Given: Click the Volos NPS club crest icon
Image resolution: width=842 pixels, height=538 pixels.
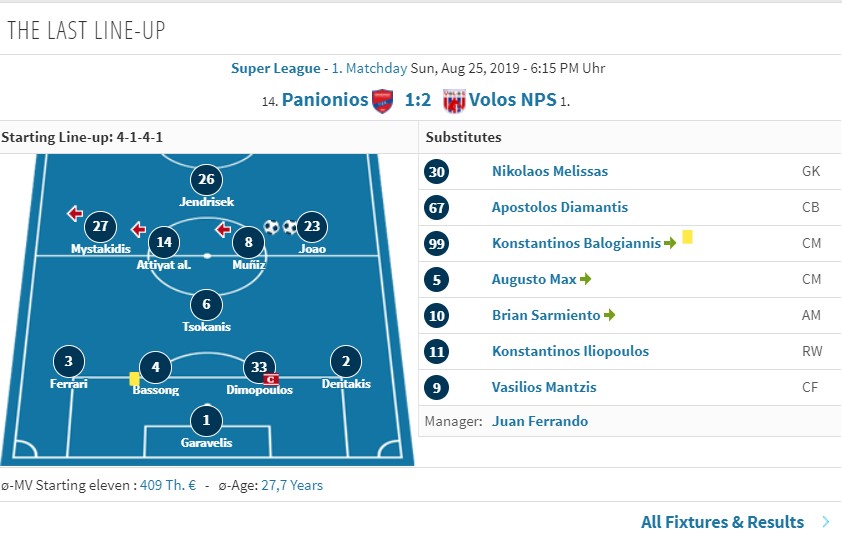Looking at the screenshot, I should click(454, 101).
